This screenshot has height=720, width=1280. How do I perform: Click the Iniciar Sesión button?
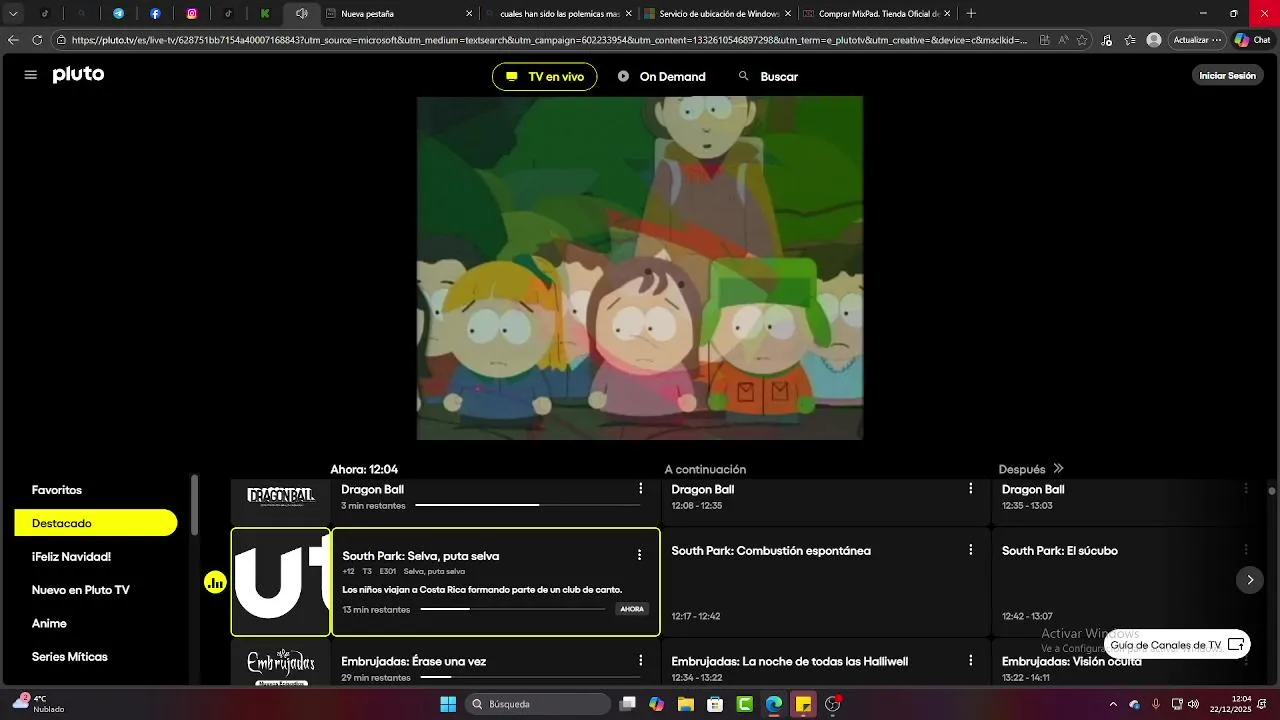pyautogui.click(x=1227, y=76)
